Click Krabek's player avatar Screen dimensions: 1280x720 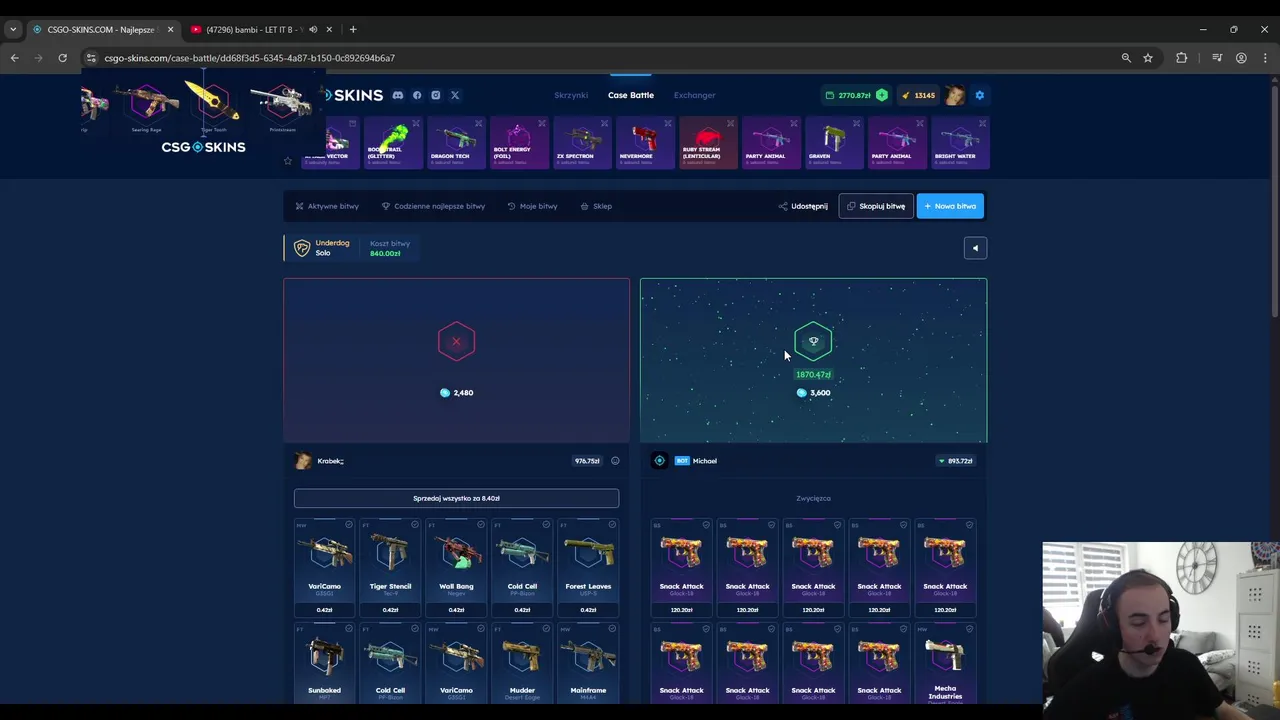click(x=303, y=461)
